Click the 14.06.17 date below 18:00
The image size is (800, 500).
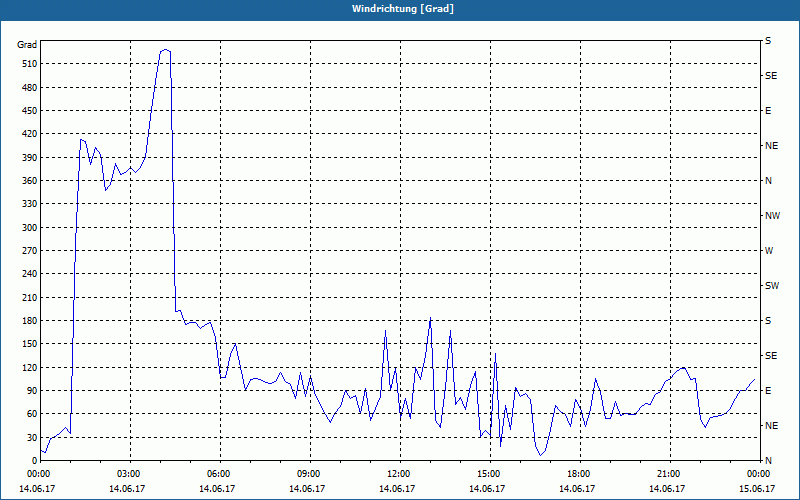(x=577, y=489)
